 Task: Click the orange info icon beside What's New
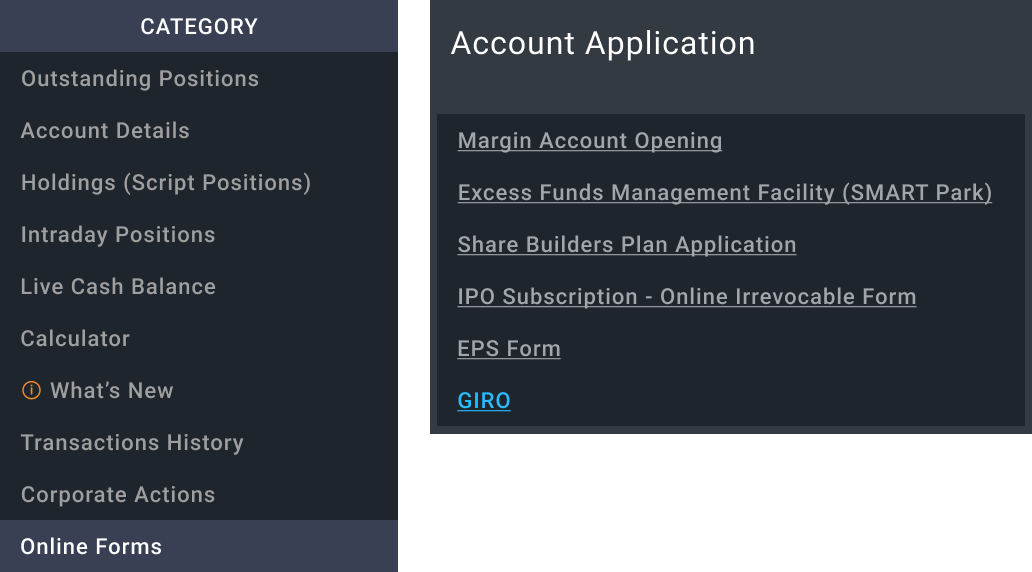(x=31, y=391)
